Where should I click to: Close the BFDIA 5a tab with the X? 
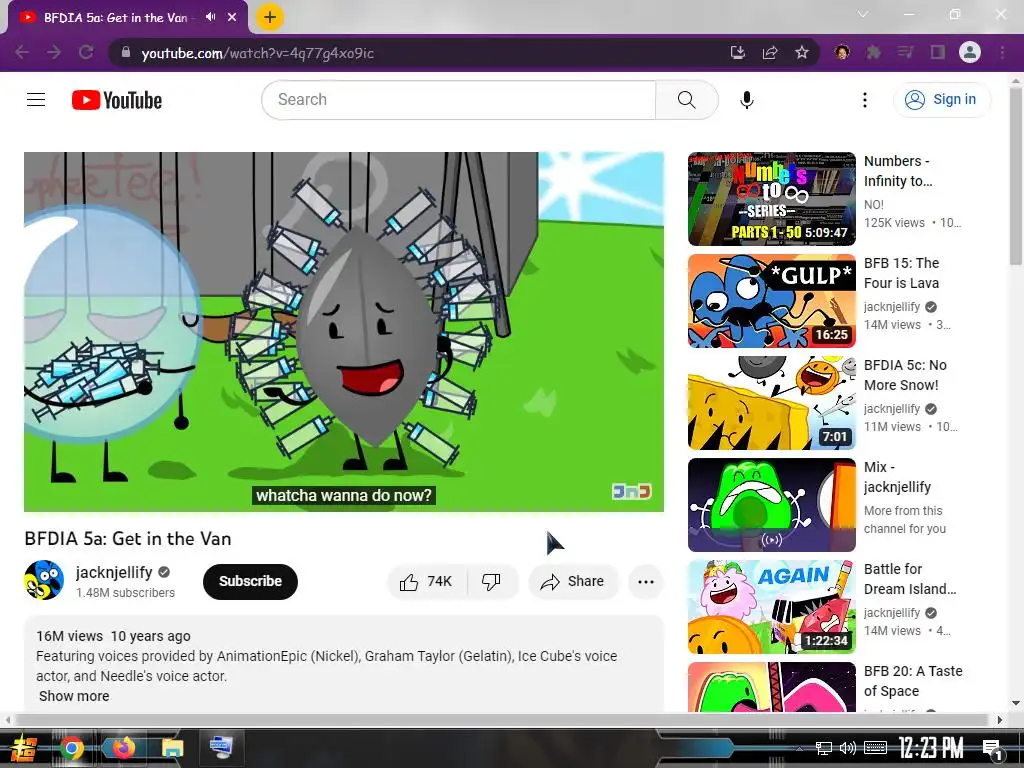pos(232,17)
